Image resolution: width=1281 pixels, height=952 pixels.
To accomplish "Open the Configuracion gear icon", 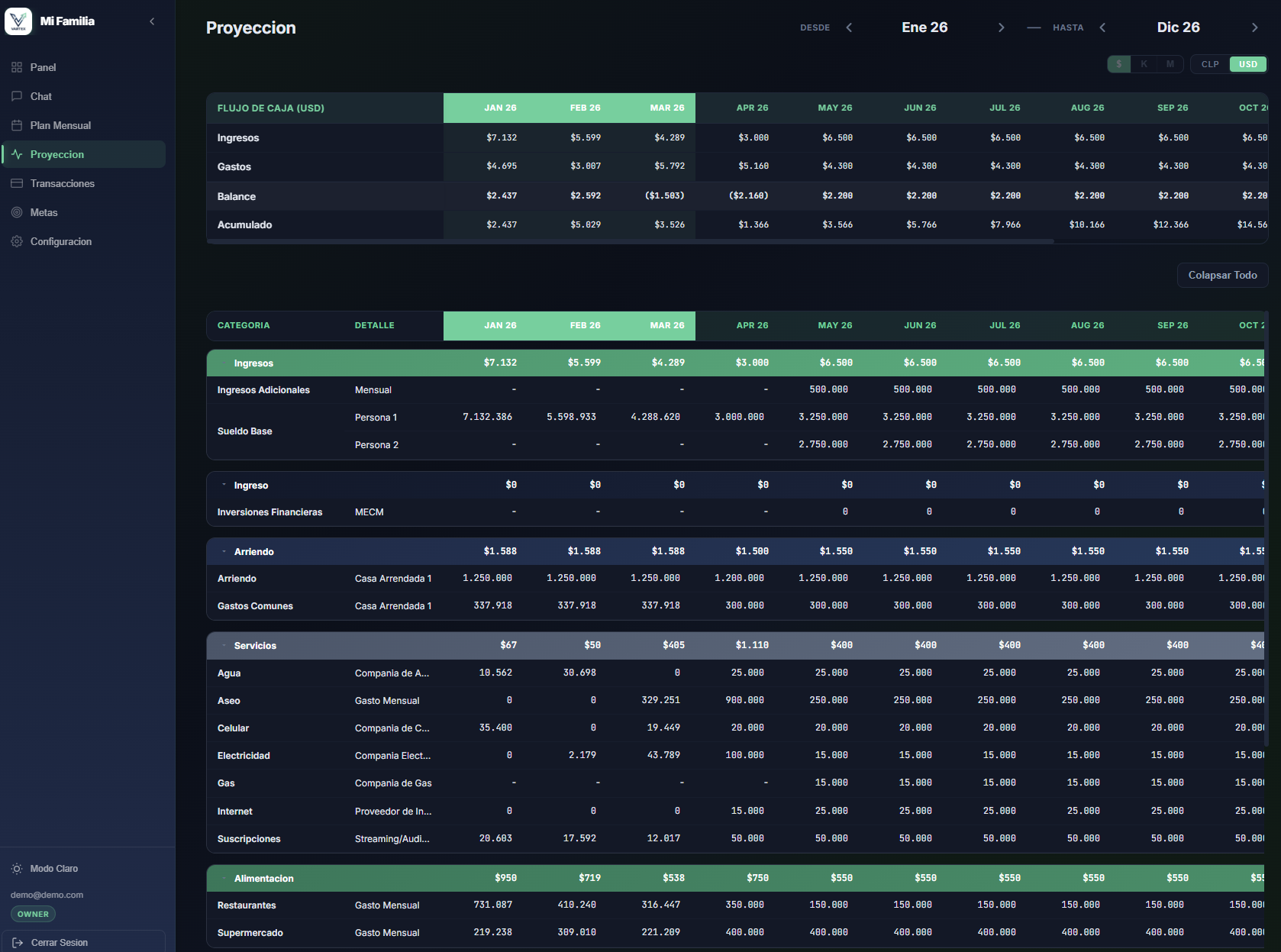I will (x=17, y=241).
